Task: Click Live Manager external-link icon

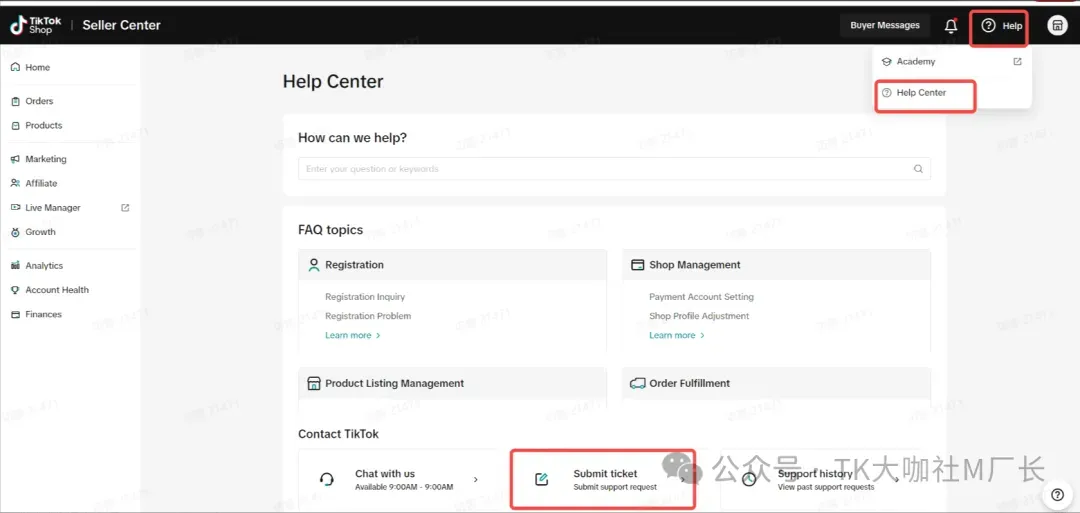Action: click(x=125, y=207)
